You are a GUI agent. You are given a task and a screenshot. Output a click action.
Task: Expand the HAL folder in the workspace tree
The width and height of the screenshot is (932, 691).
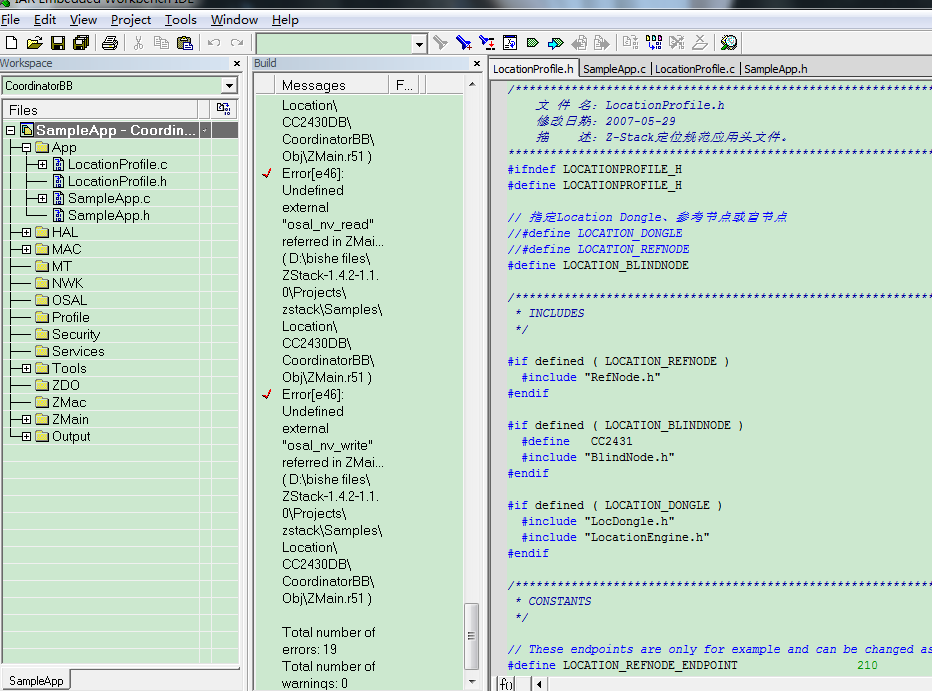tap(26, 232)
